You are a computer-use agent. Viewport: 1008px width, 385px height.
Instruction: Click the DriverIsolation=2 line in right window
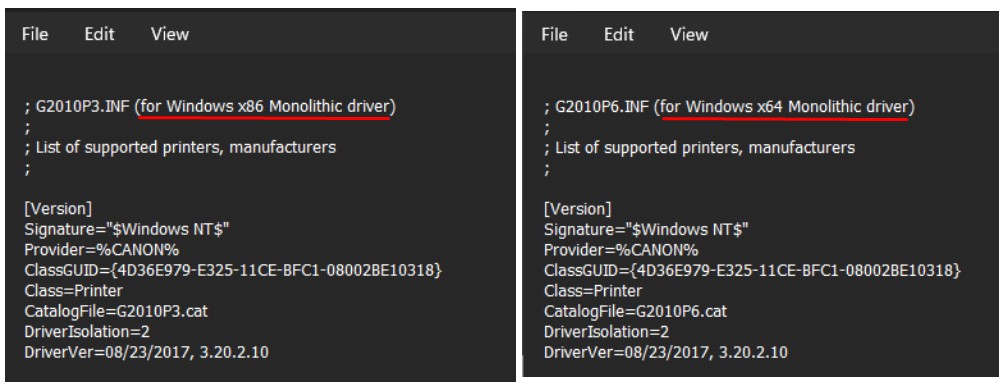tap(606, 332)
